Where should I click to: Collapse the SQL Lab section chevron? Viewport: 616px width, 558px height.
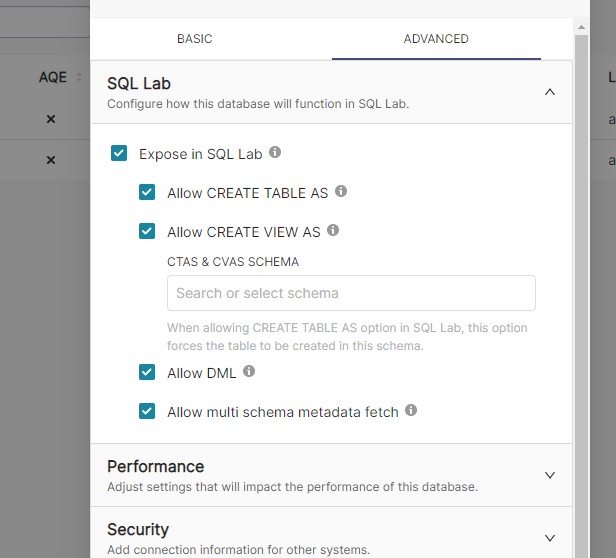tap(550, 92)
